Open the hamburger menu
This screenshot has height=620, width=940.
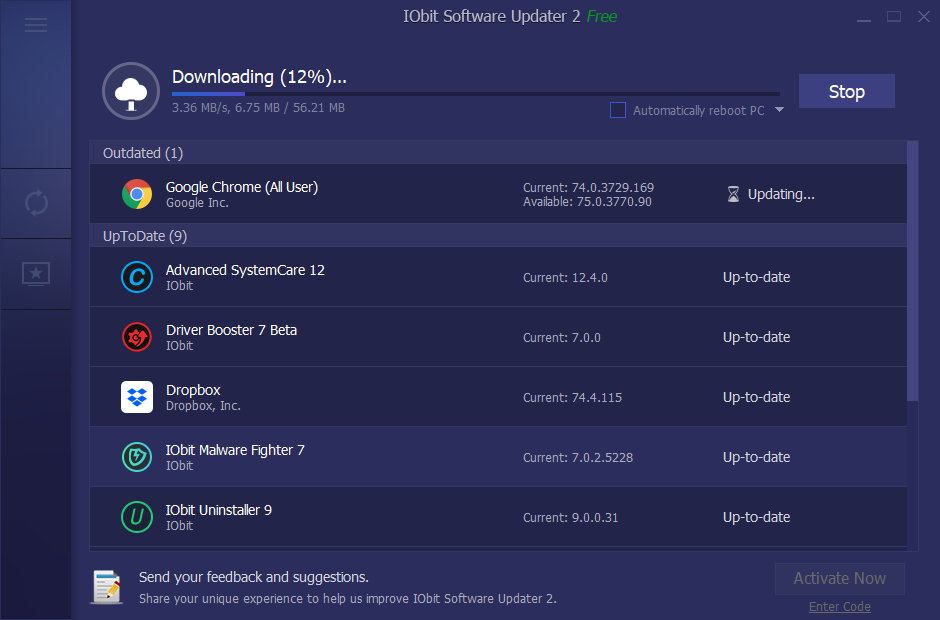click(36, 25)
